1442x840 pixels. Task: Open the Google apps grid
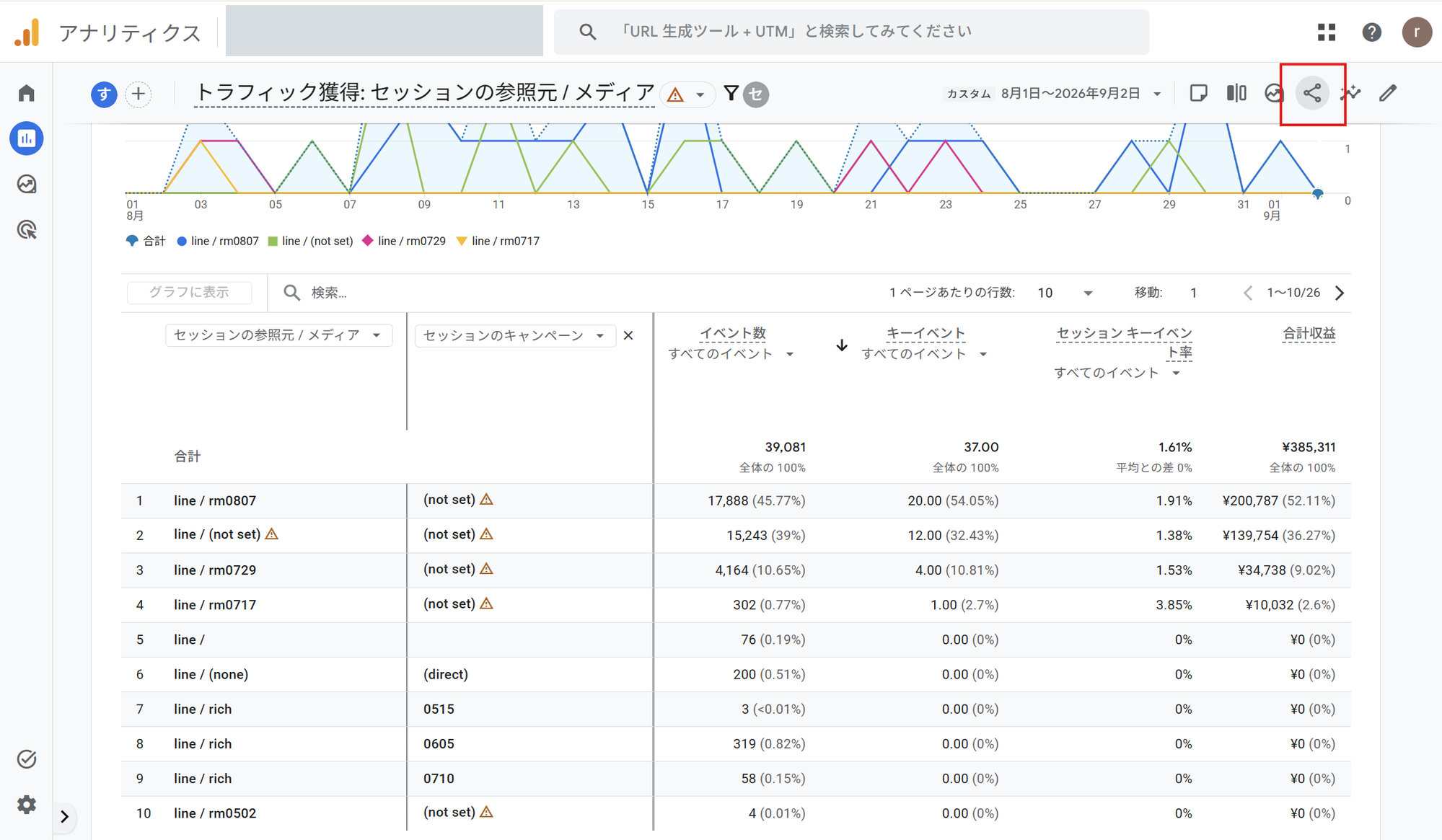click(1327, 32)
